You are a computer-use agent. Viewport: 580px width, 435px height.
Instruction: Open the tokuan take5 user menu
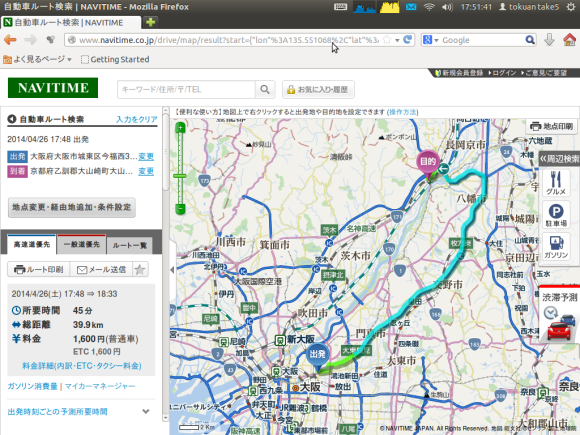[529, 7]
